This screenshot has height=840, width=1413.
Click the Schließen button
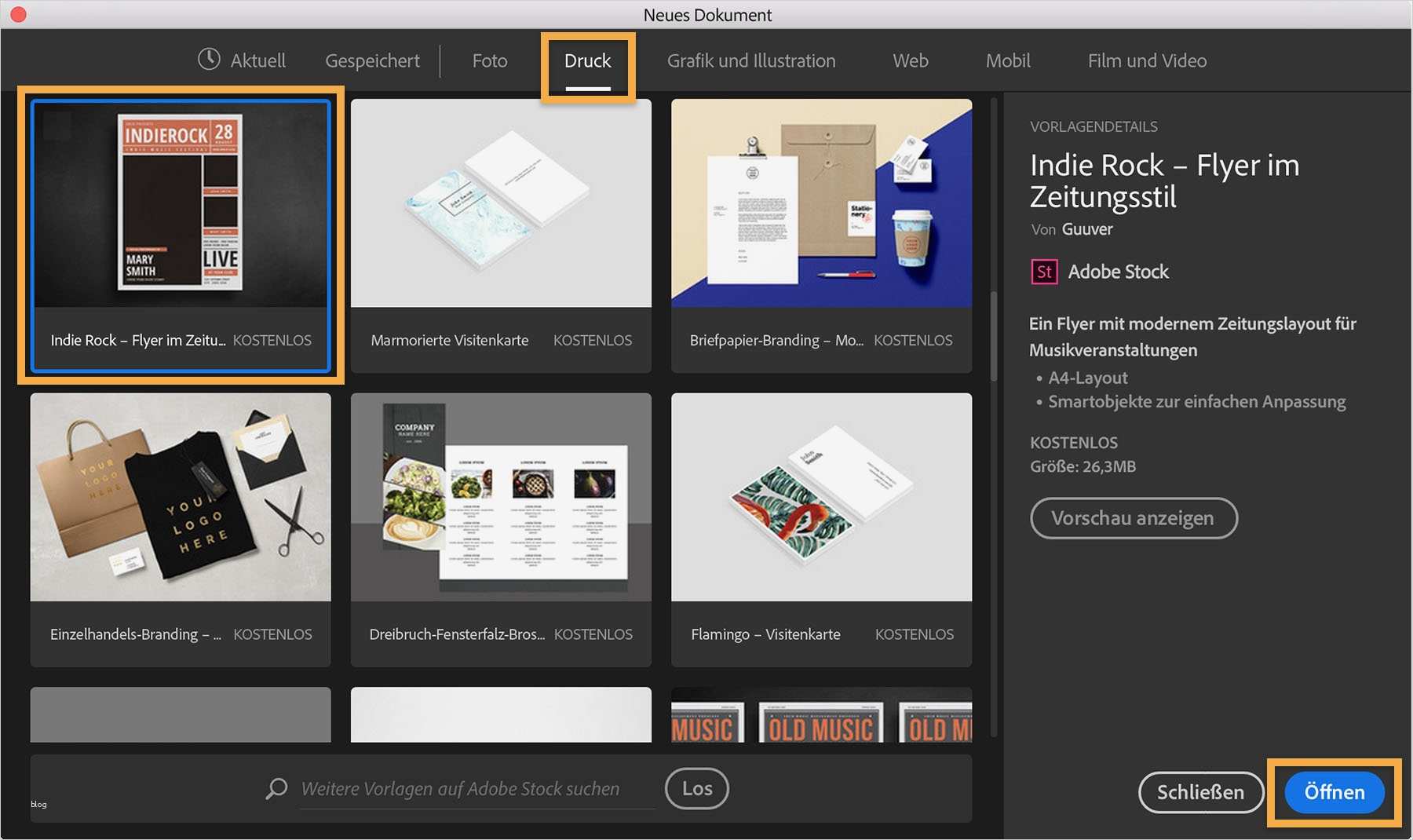pyautogui.click(x=1200, y=792)
